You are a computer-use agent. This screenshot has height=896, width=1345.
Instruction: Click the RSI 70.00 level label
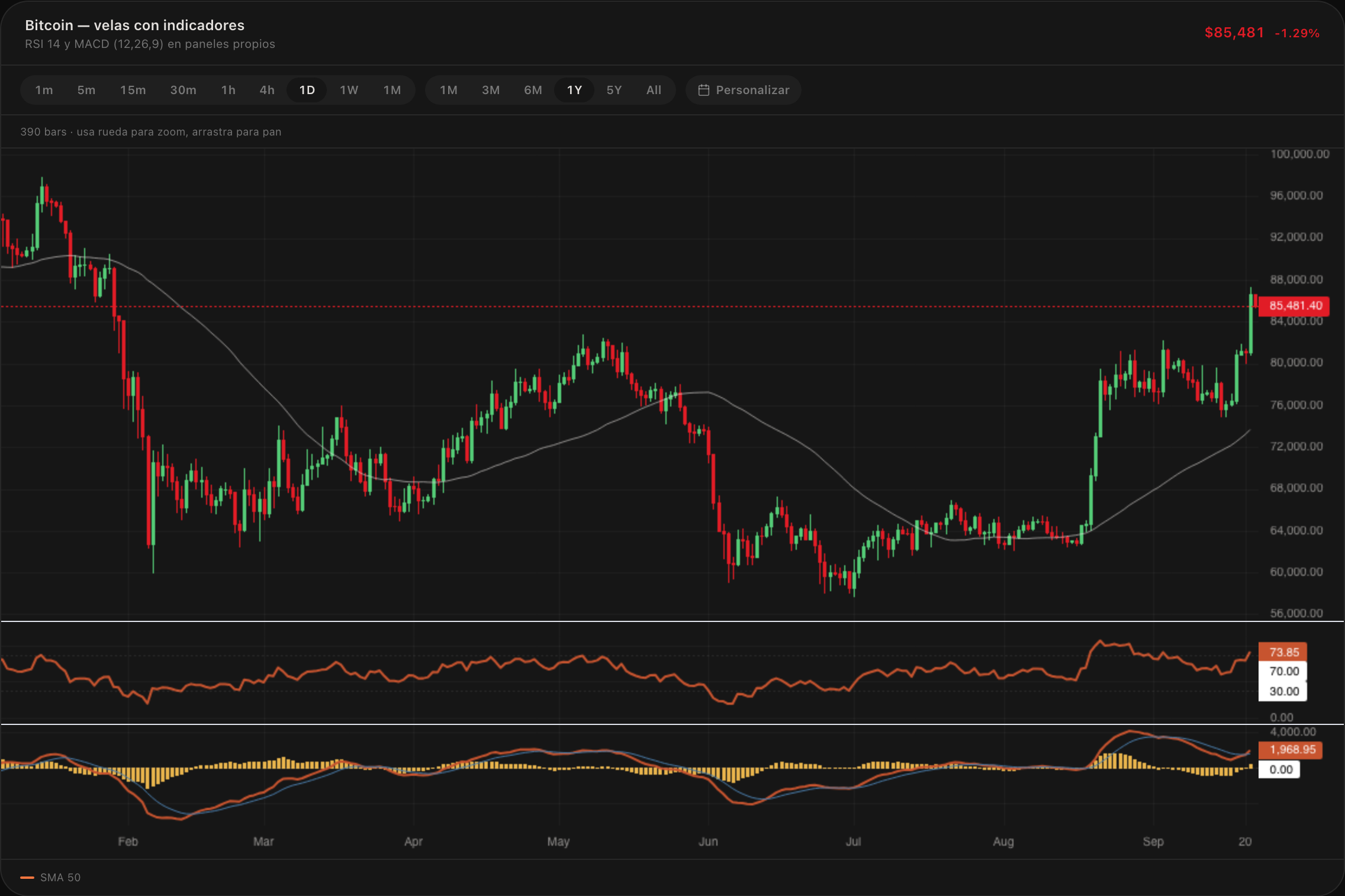[1283, 671]
